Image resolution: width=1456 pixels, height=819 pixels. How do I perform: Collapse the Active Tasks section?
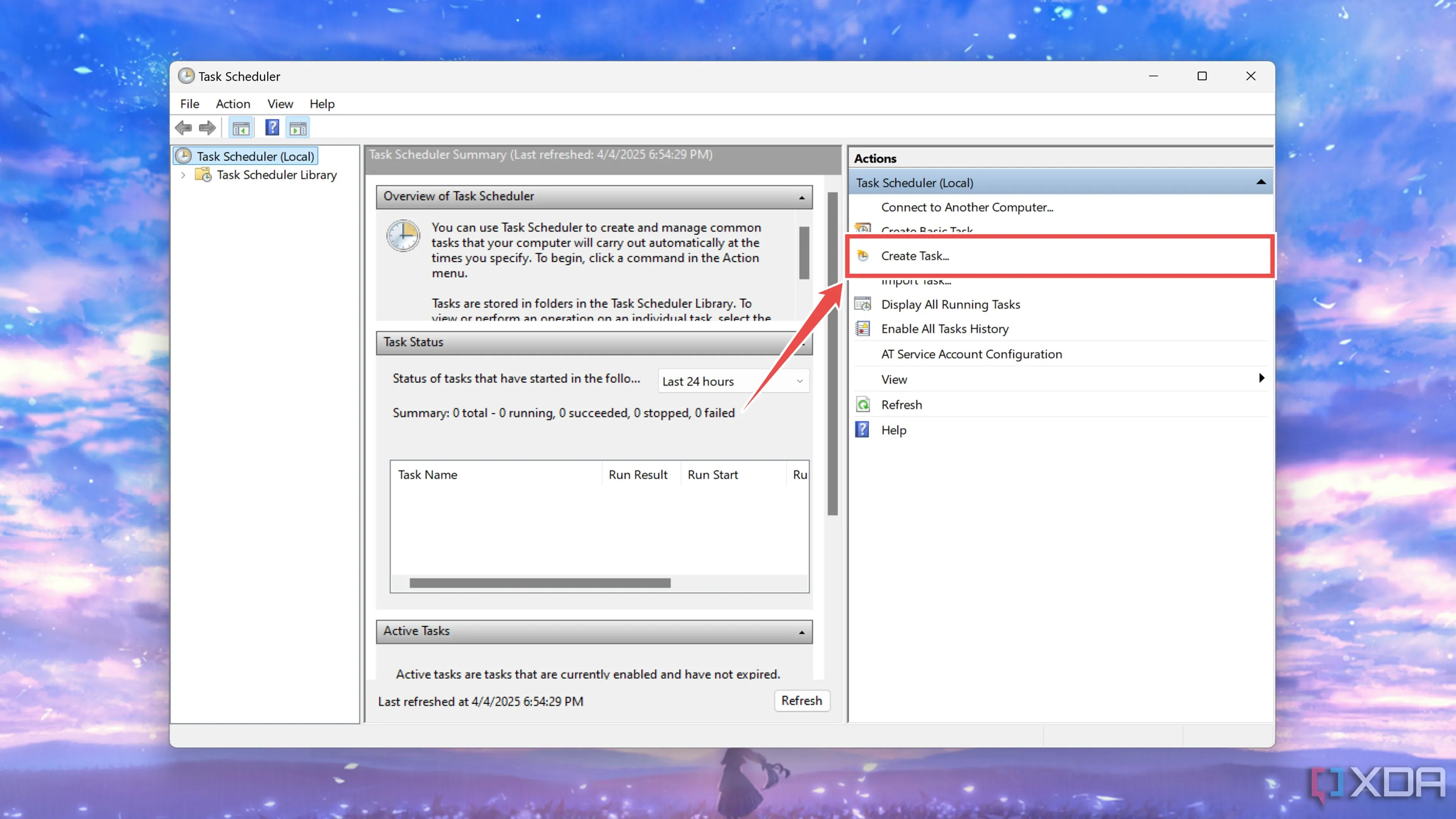coord(802,632)
